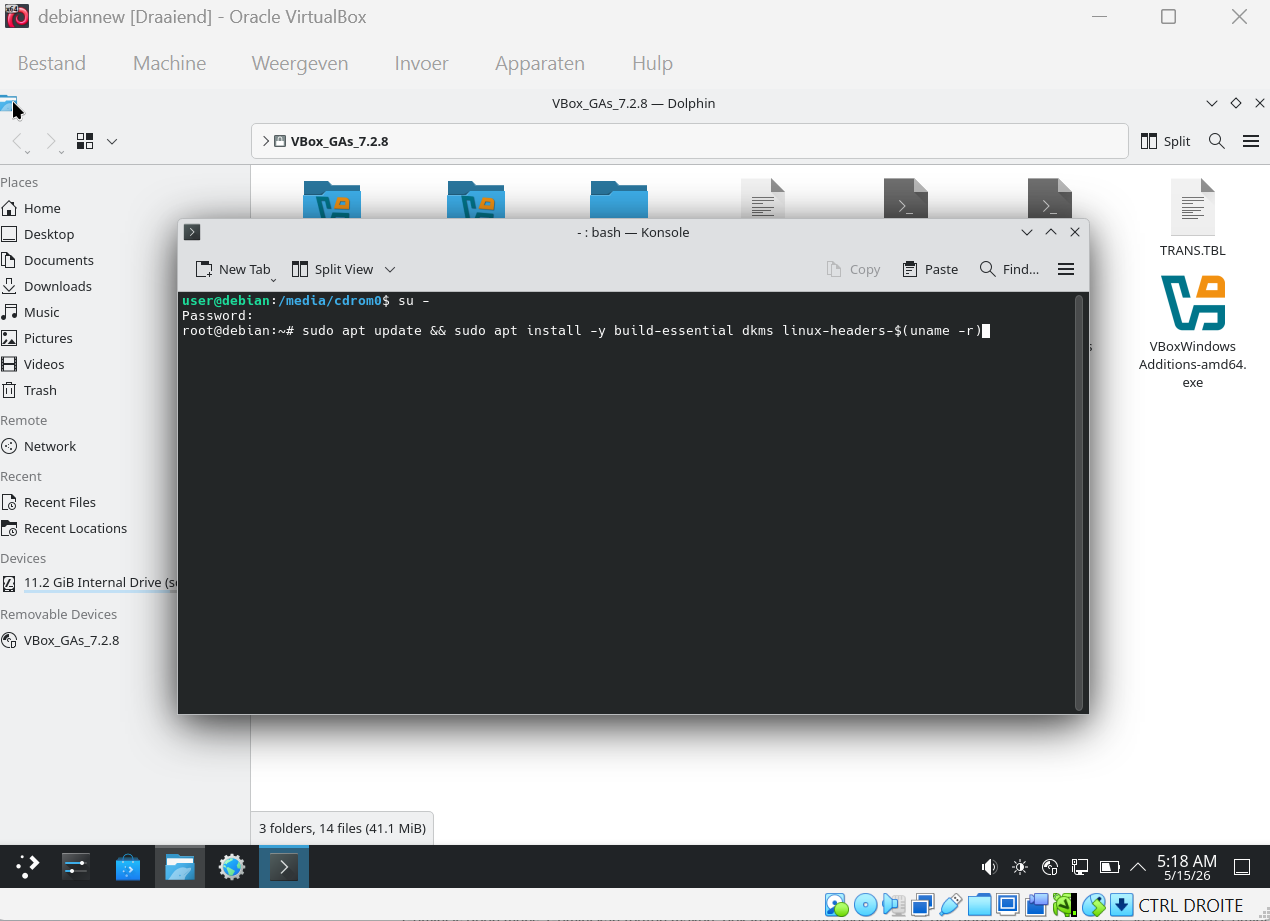
Task: Click the Paste button in Konsole
Action: 930,269
